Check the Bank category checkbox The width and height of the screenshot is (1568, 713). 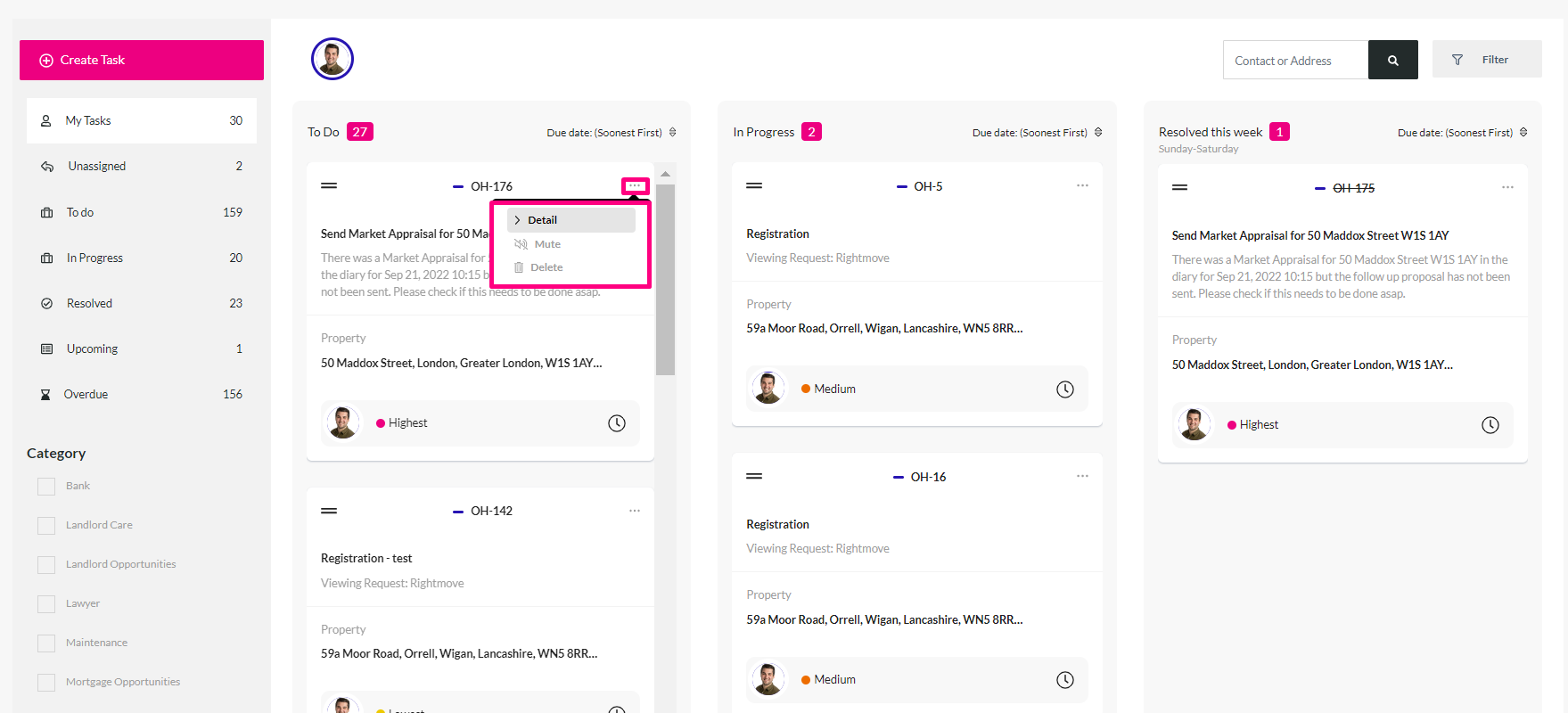[46, 486]
